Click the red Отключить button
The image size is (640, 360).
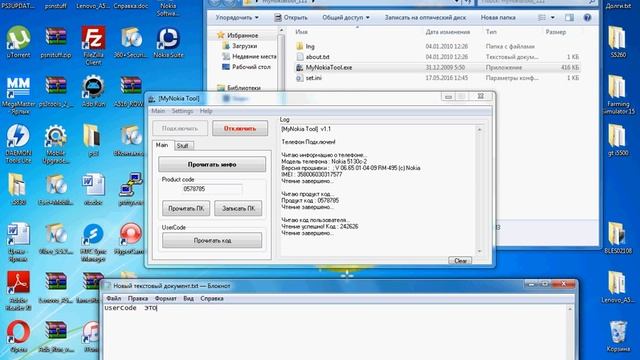coord(240,129)
